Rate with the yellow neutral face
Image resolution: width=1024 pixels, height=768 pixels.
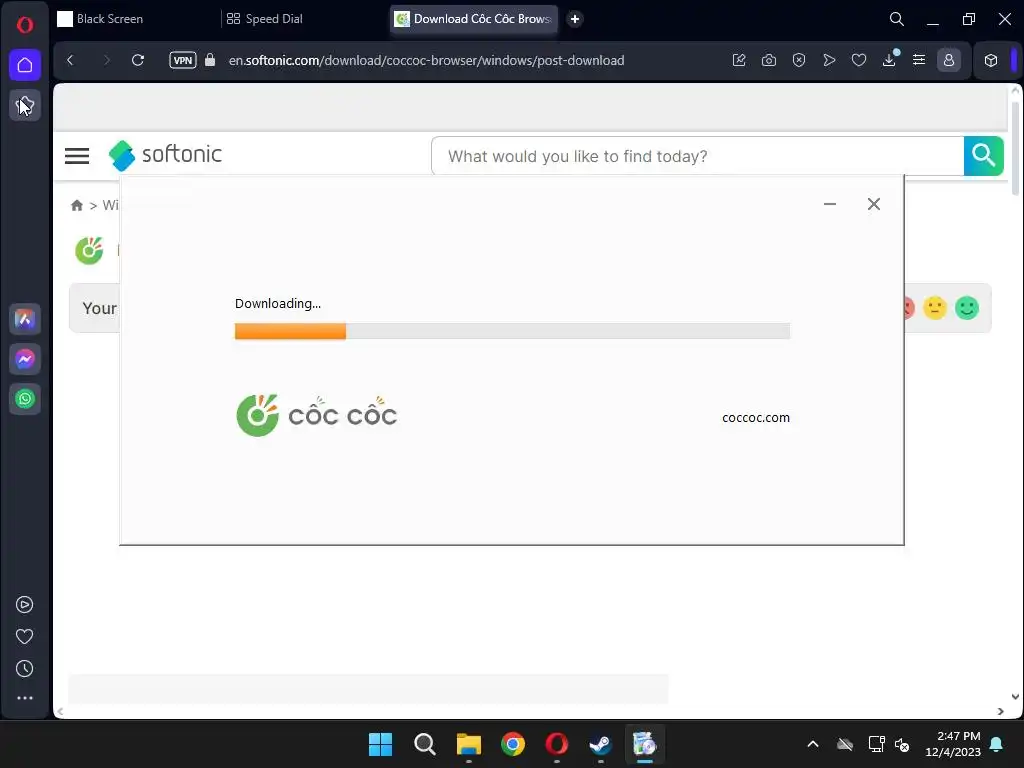[935, 308]
